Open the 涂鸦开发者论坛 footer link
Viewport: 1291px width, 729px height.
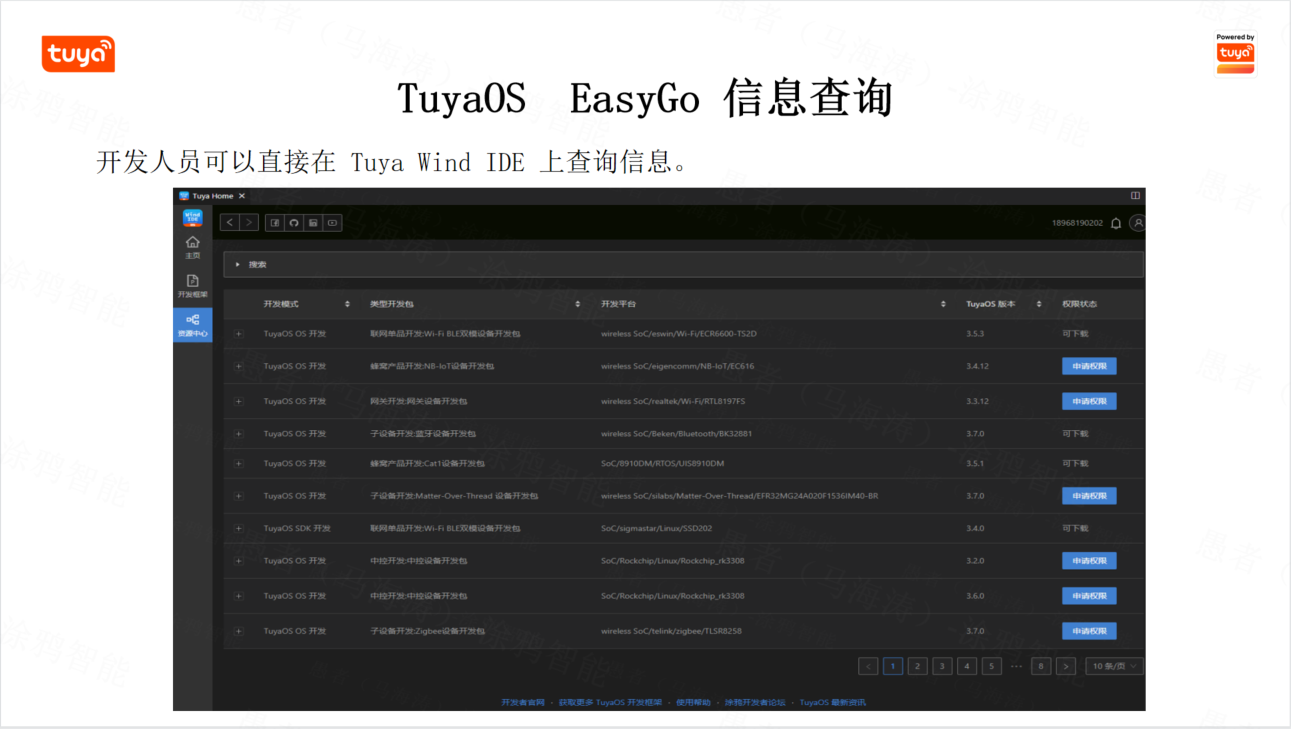click(755, 703)
